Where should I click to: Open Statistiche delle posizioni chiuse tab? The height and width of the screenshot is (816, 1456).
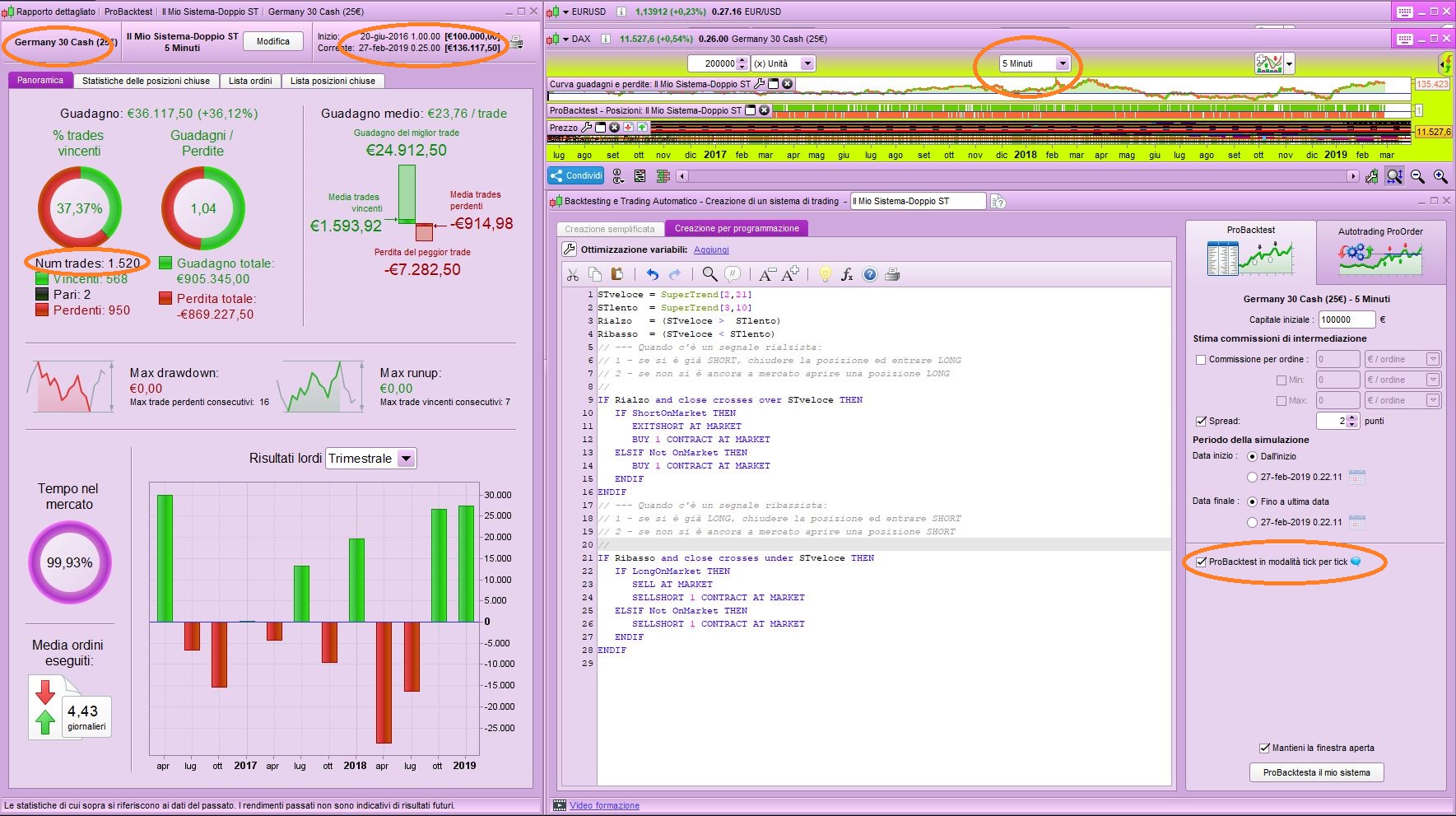pyautogui.click(x=146, y=81)
